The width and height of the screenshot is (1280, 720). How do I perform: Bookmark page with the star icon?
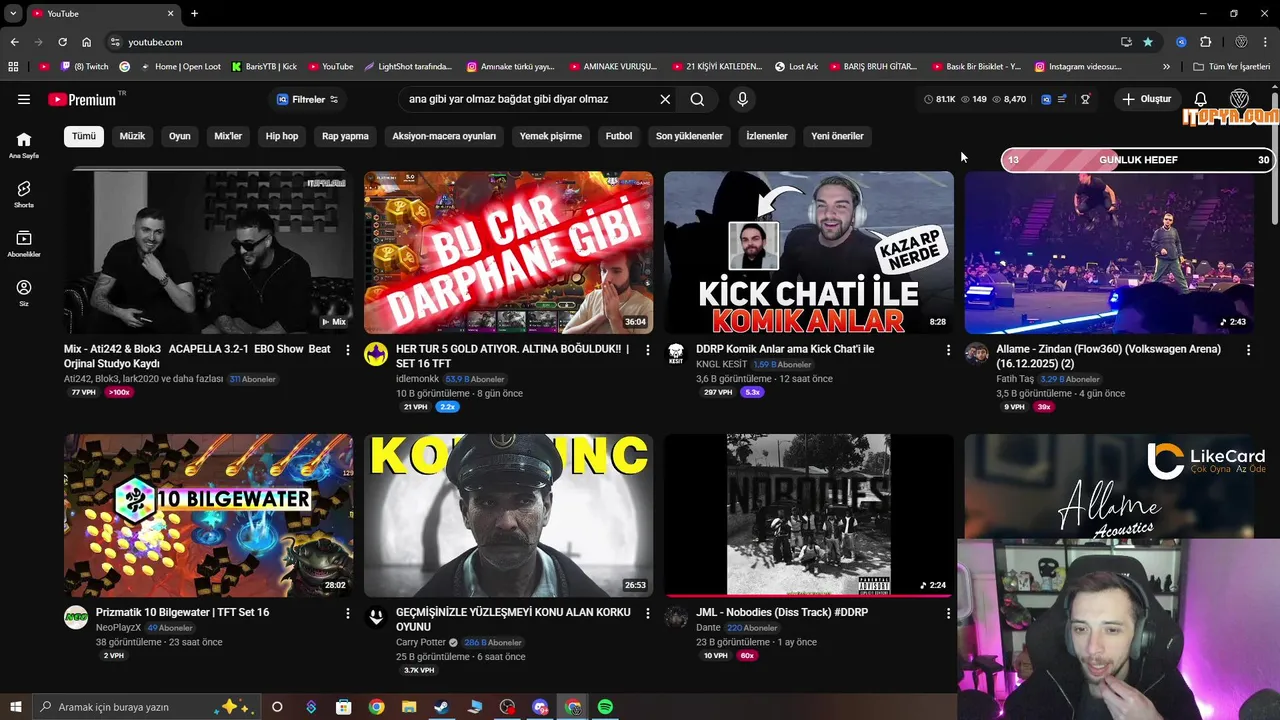tap(1148, 42)
